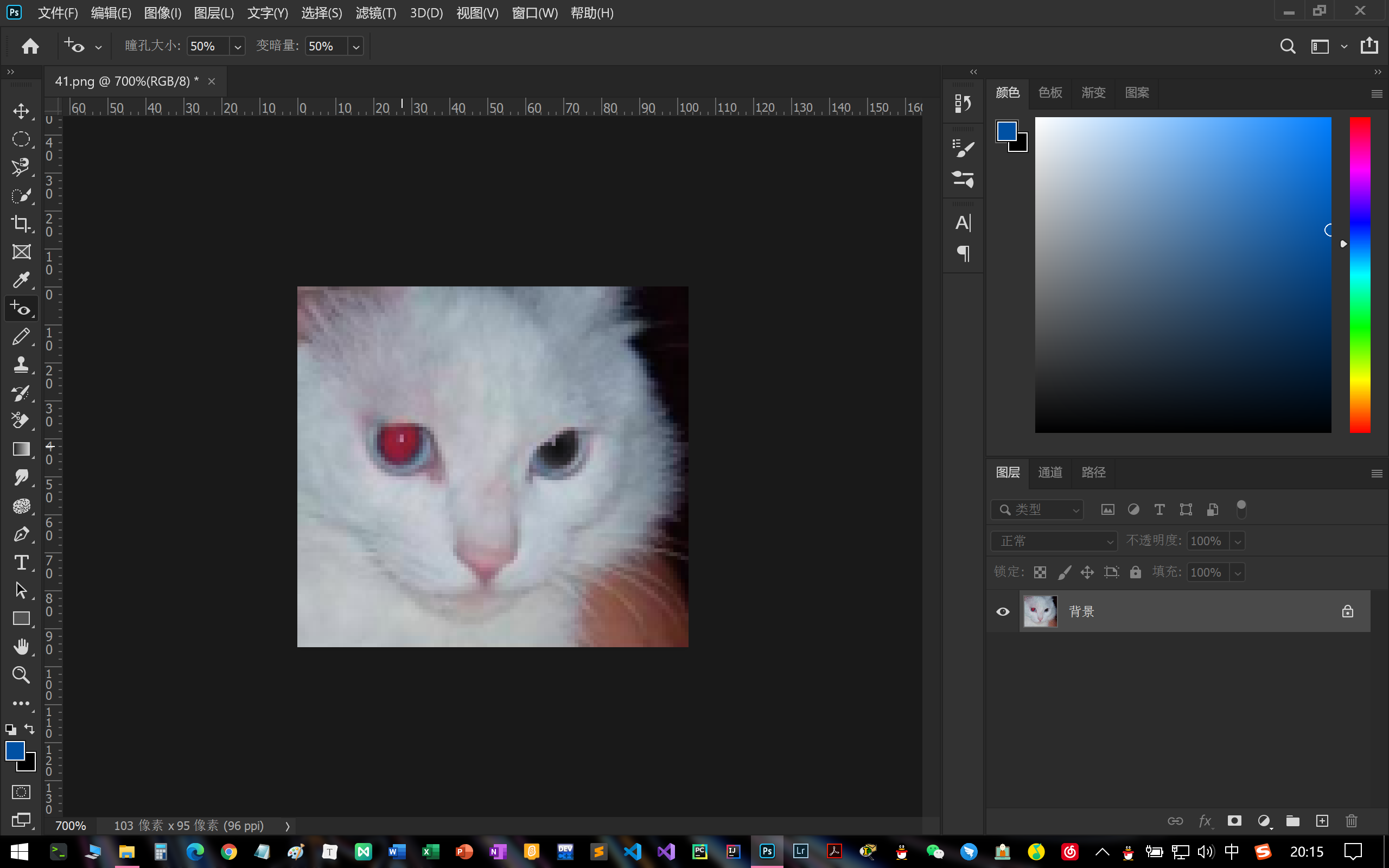This screenshot has width=1389, height=868.
Task: Open the 图像(I) menu
Action: point(162,13)
